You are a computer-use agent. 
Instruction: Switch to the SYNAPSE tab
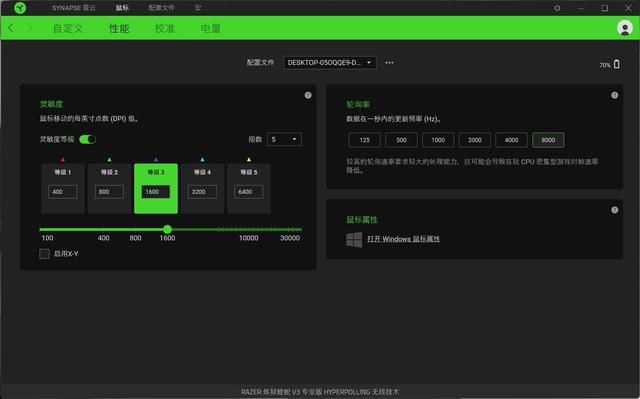(x=73, y=8)
